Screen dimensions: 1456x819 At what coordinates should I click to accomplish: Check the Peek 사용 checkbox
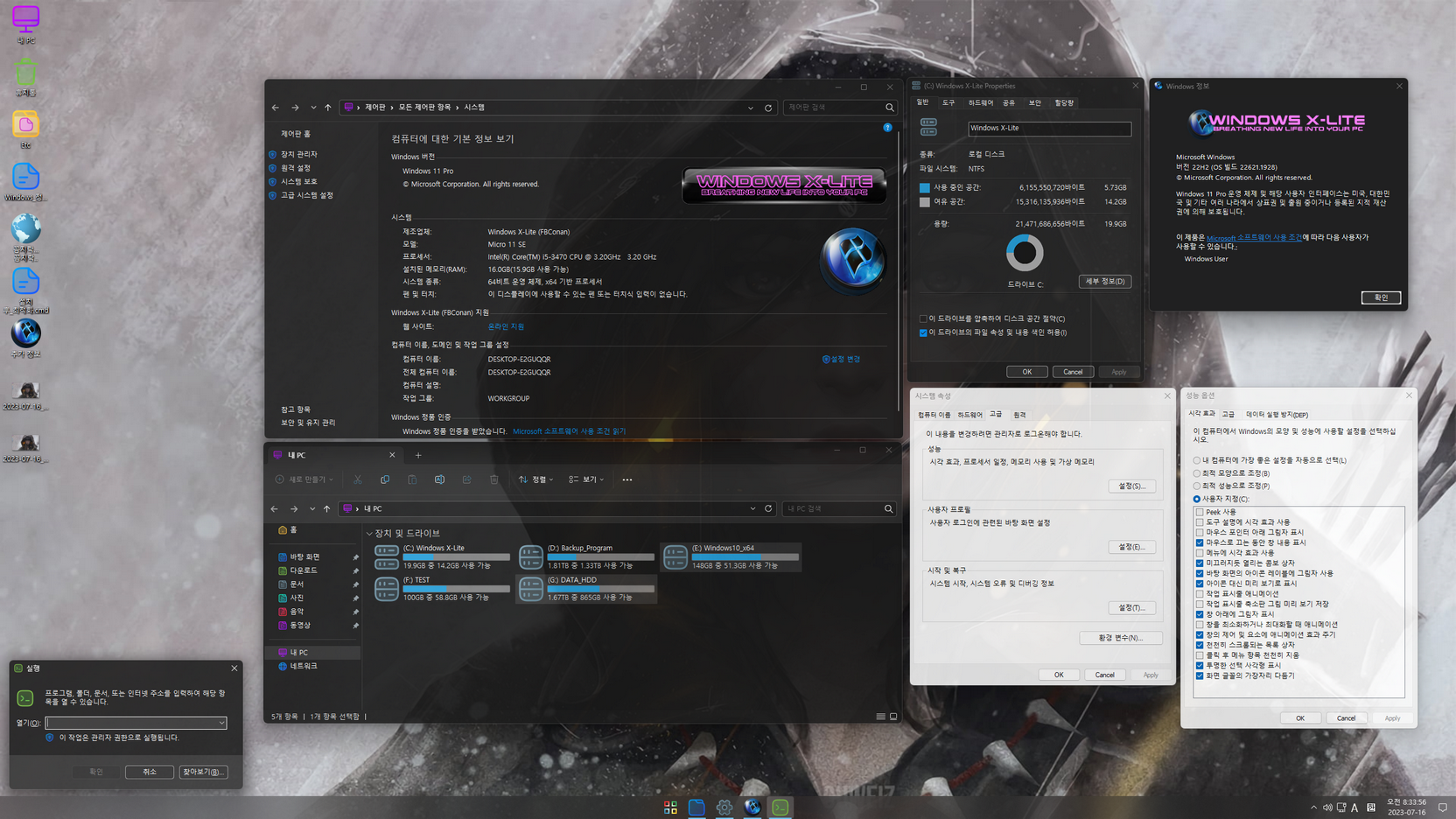(1200, 512)
